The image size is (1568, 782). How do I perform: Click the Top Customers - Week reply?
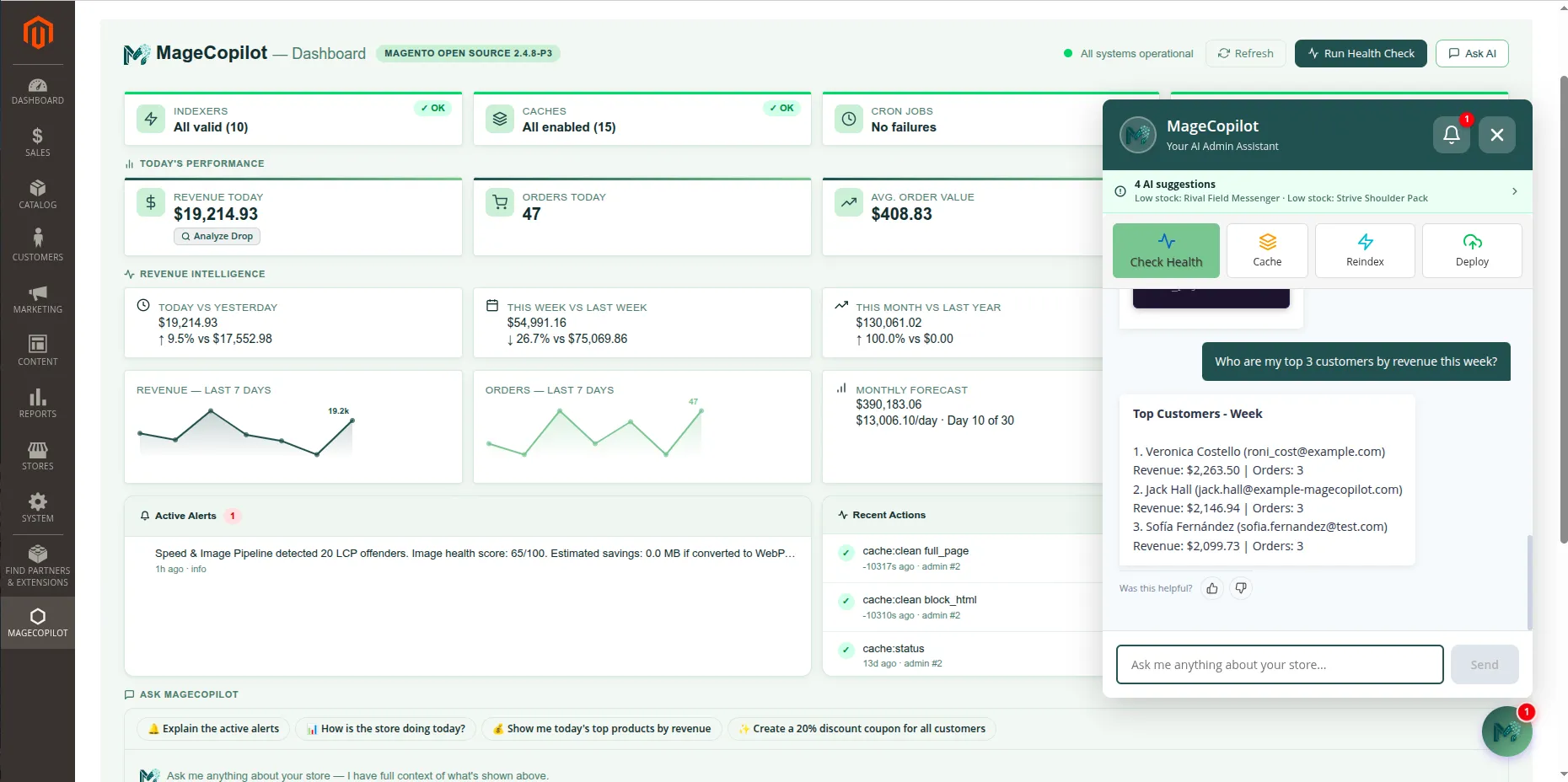1267,479
